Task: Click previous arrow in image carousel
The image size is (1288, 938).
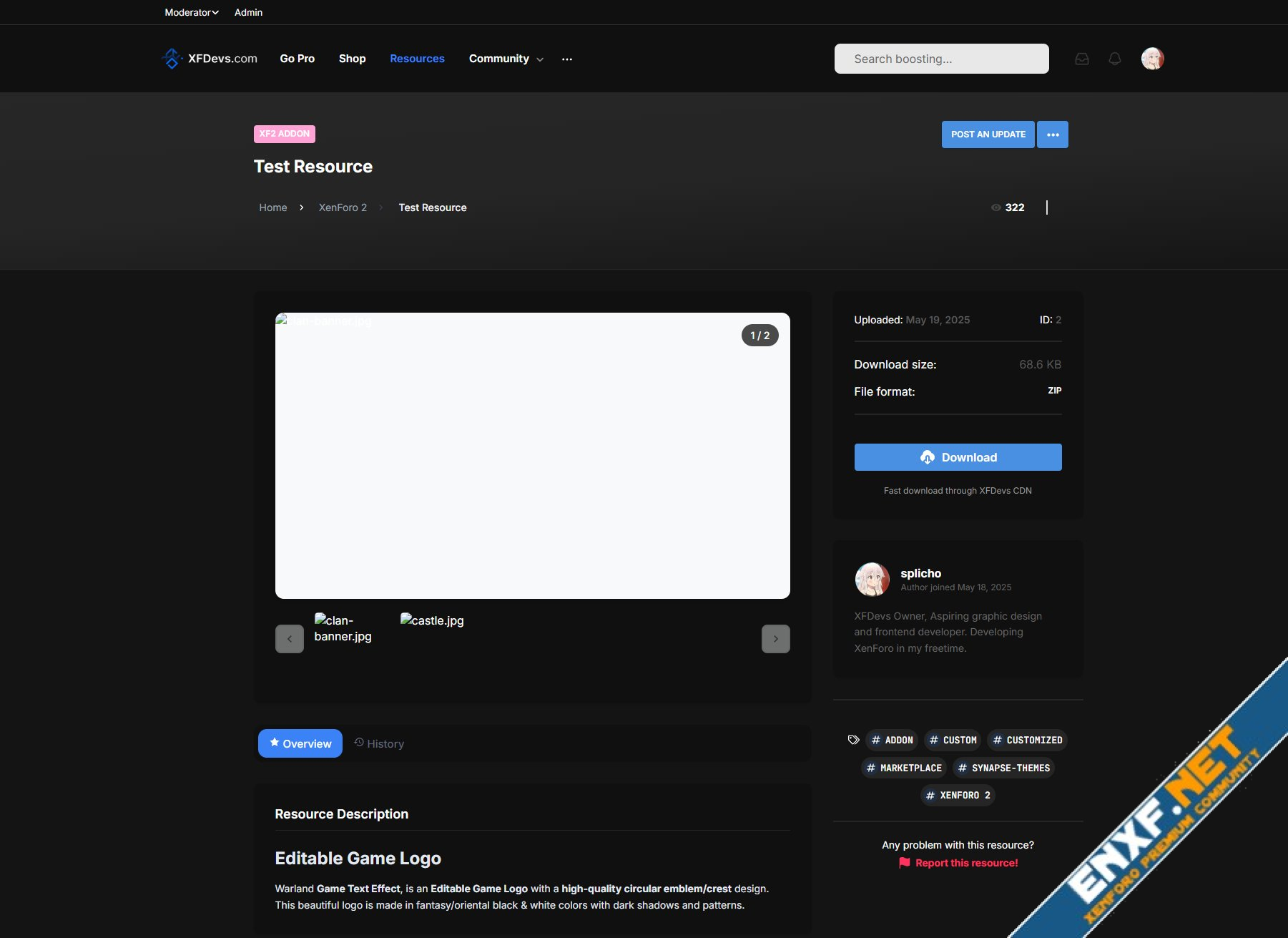Action: click(x=290, y=639)
